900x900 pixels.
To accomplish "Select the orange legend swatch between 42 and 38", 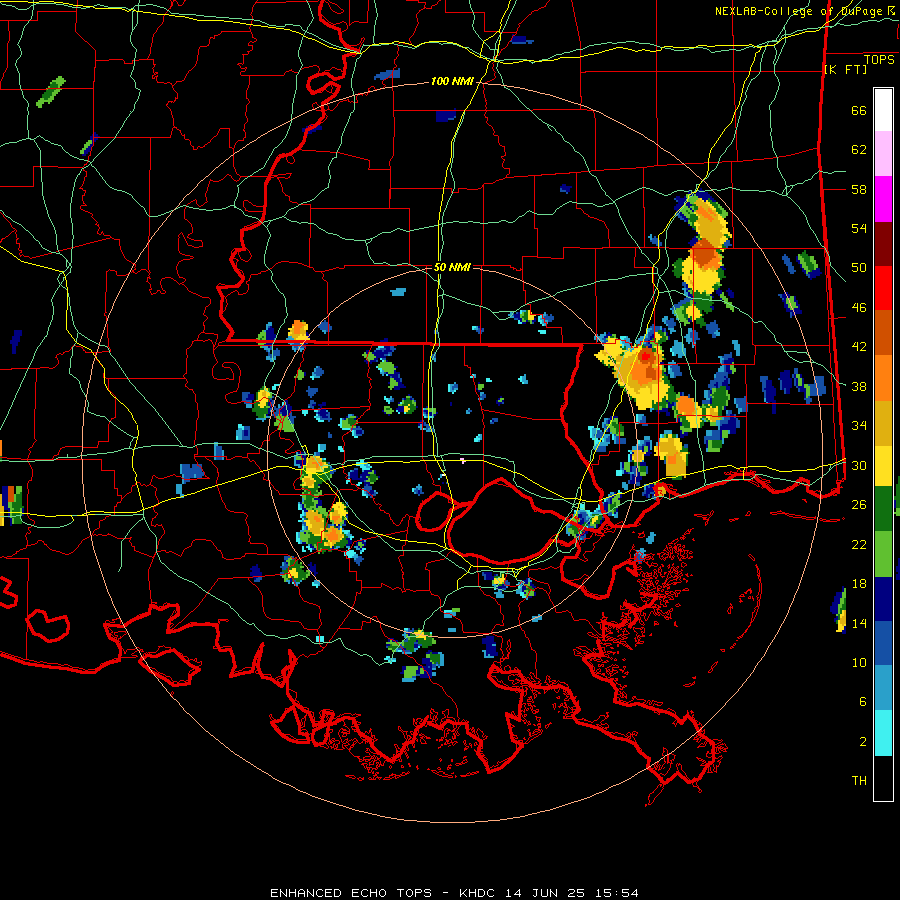I will point(883,378).
